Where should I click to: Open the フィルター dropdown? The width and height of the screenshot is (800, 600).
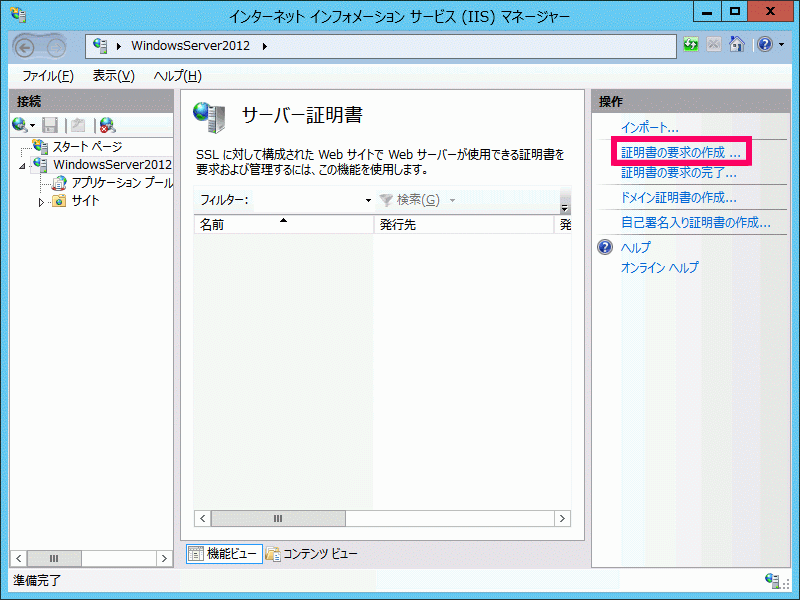pos(368,201)
